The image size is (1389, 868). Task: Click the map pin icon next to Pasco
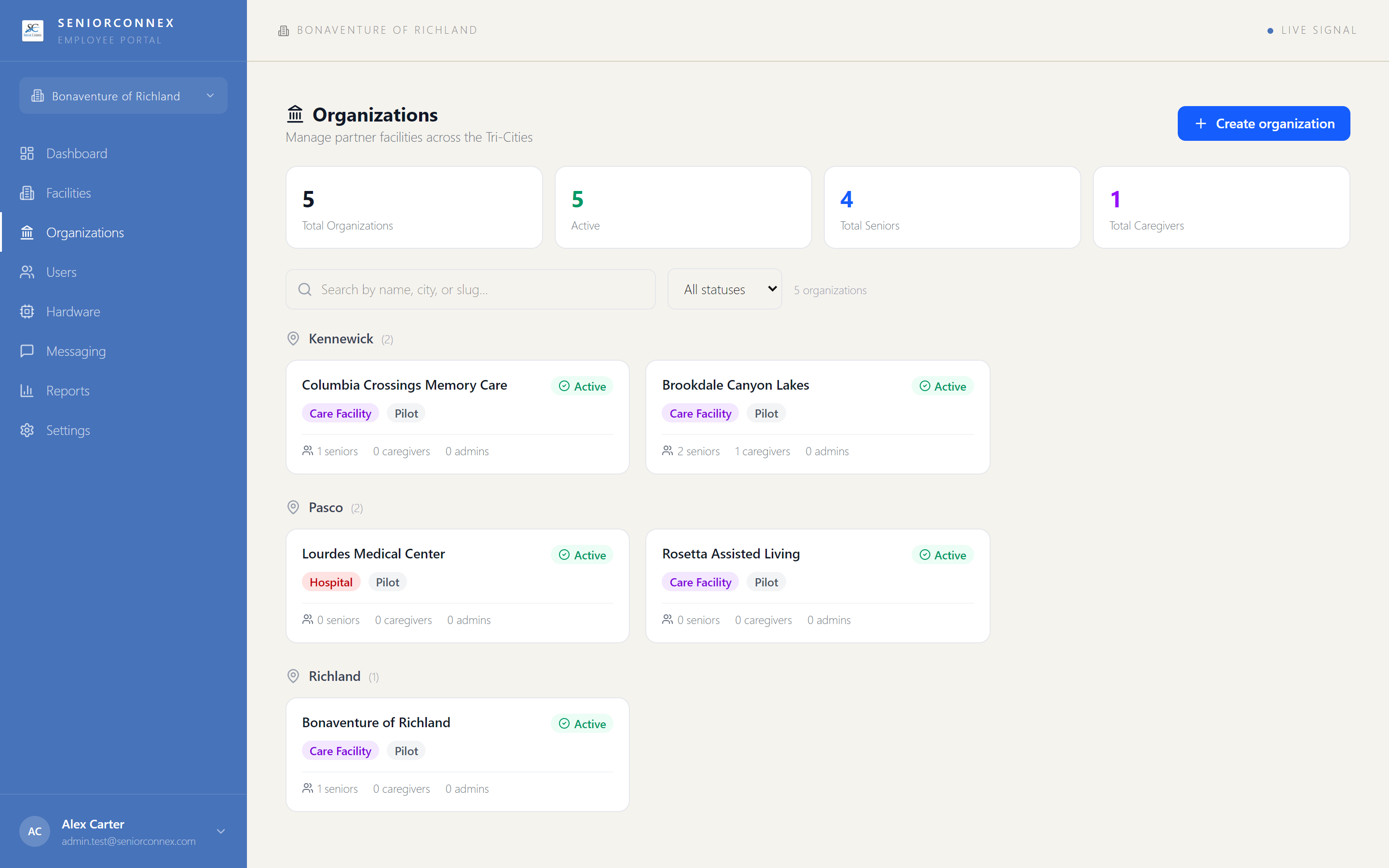pyautogui.click(x=293, y=507)
